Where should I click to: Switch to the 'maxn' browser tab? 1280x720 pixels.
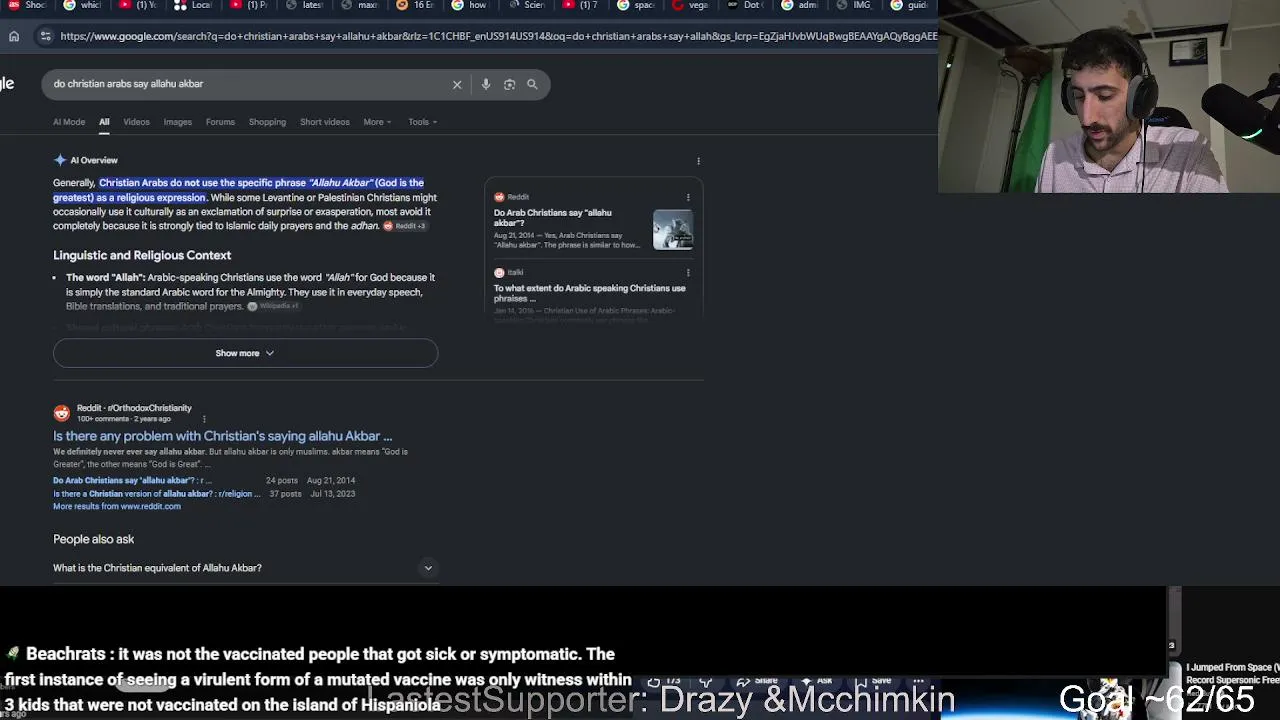click(360, 5)
